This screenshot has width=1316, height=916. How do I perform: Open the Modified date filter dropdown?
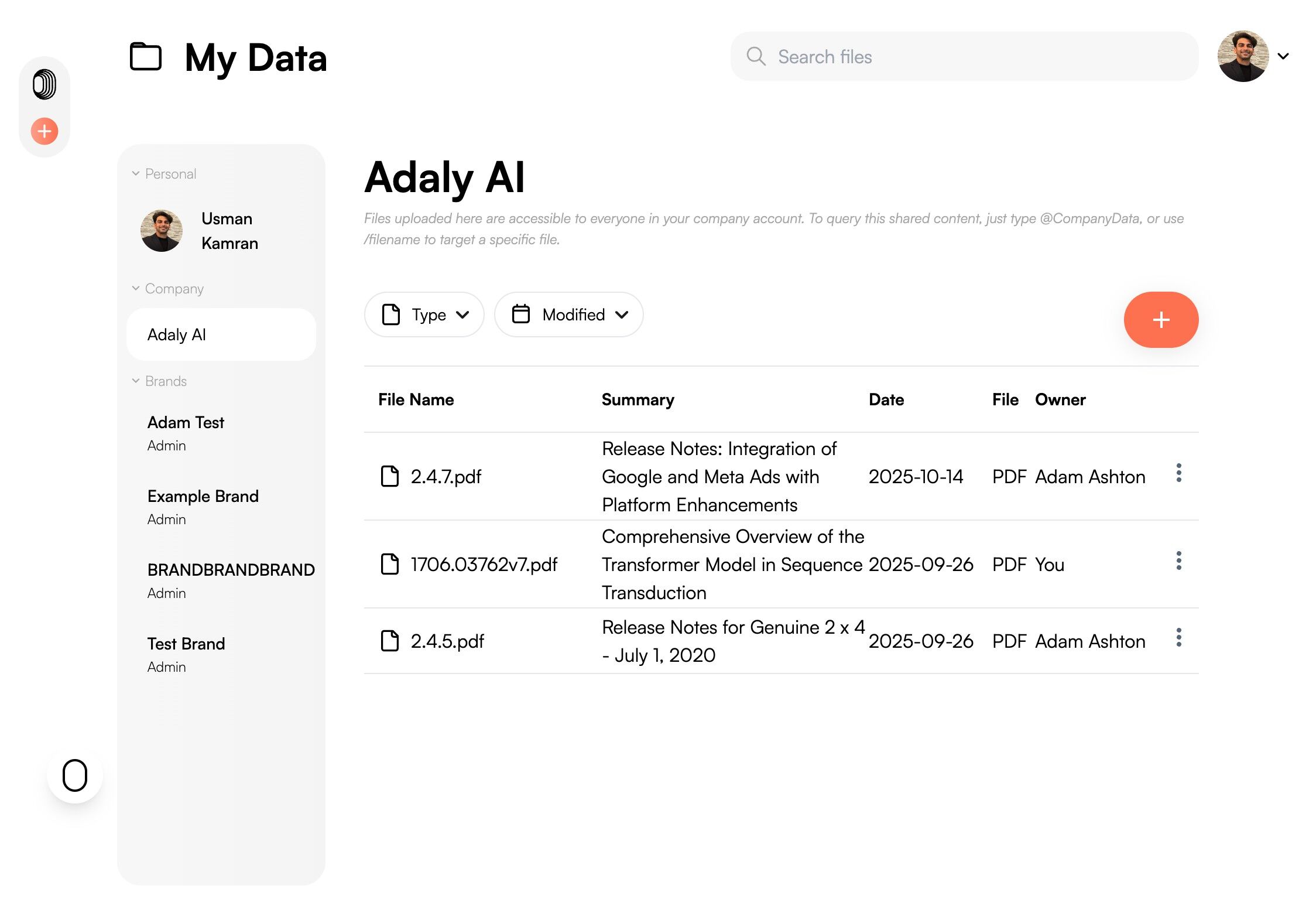coord(568,315)
